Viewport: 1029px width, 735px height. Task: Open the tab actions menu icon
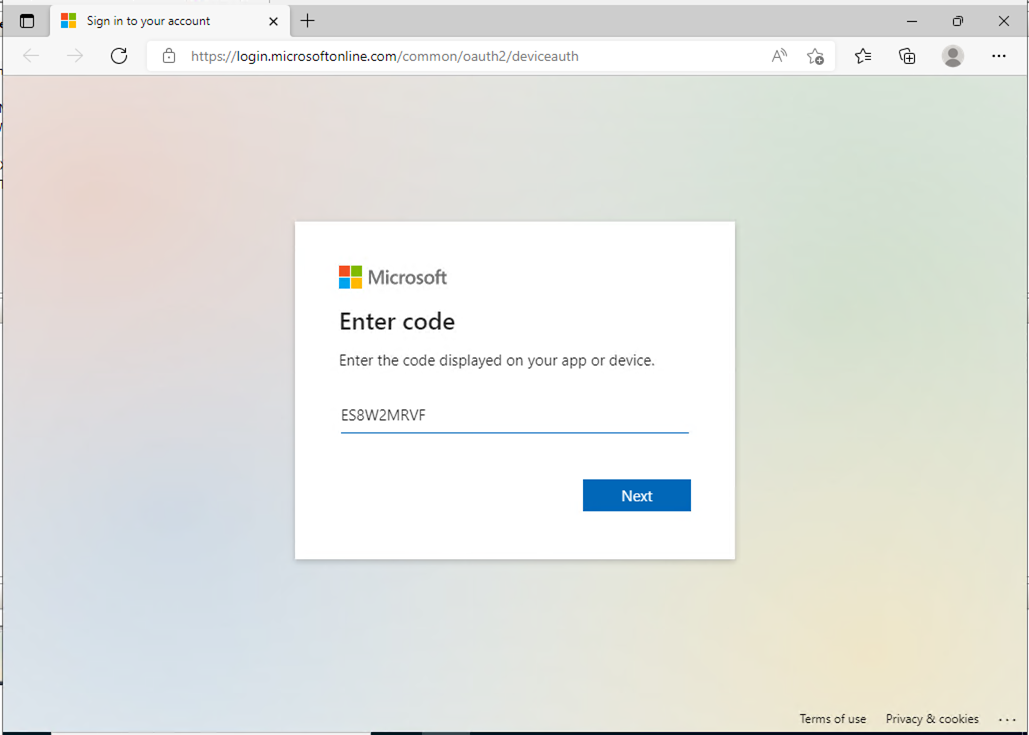pos(27,21)
